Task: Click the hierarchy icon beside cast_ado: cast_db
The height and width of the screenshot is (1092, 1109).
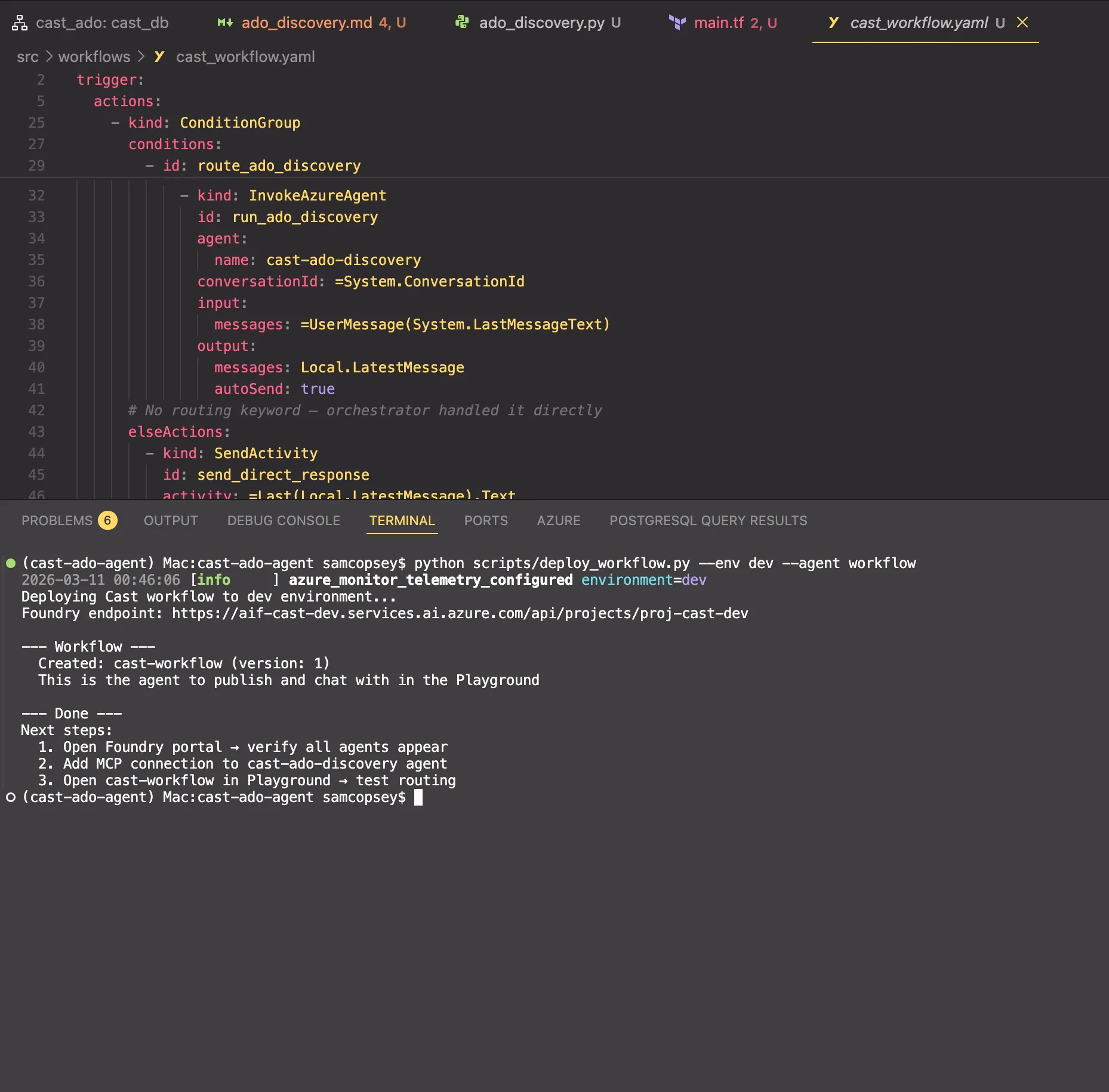Action: 20,22
